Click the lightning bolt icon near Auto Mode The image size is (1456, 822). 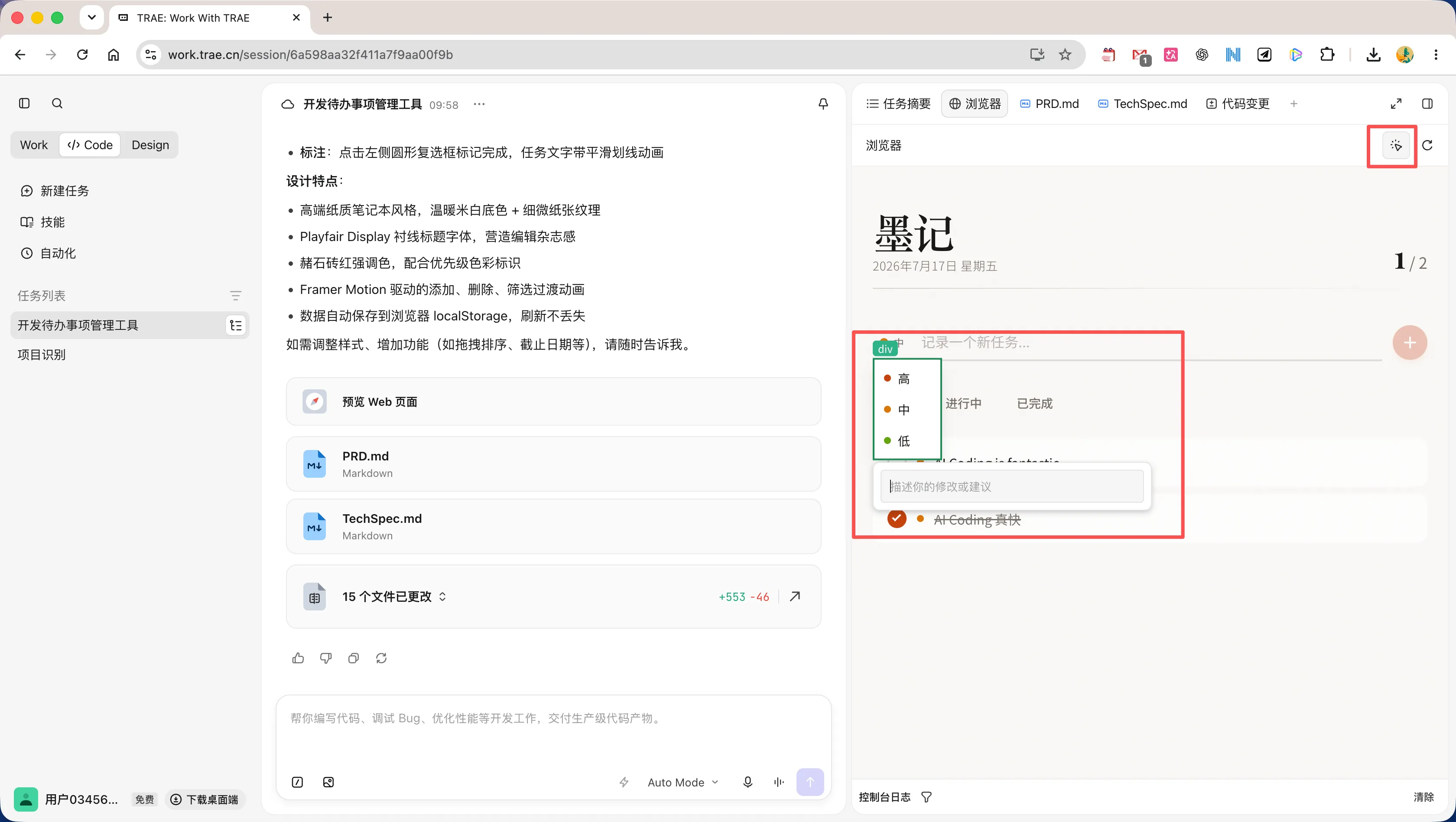[x=624, y=783]
